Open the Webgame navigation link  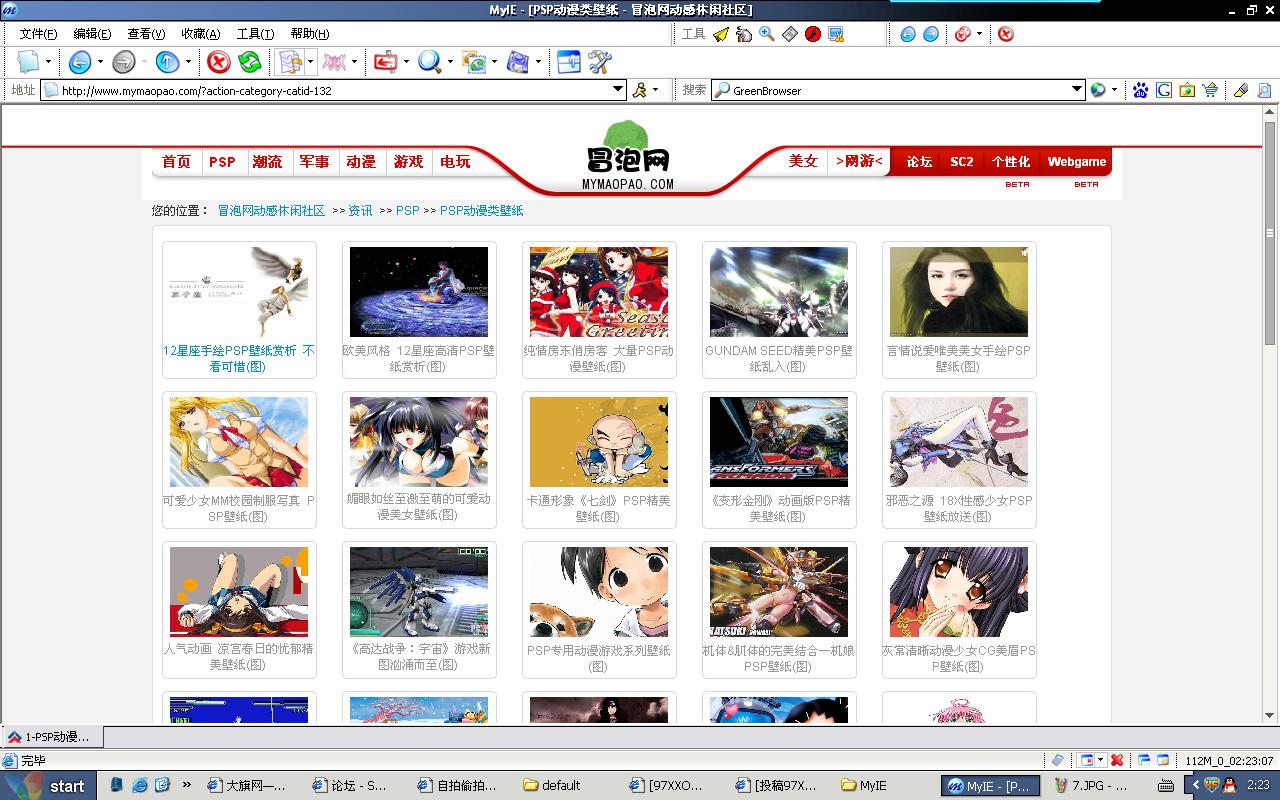point(1076,162)
